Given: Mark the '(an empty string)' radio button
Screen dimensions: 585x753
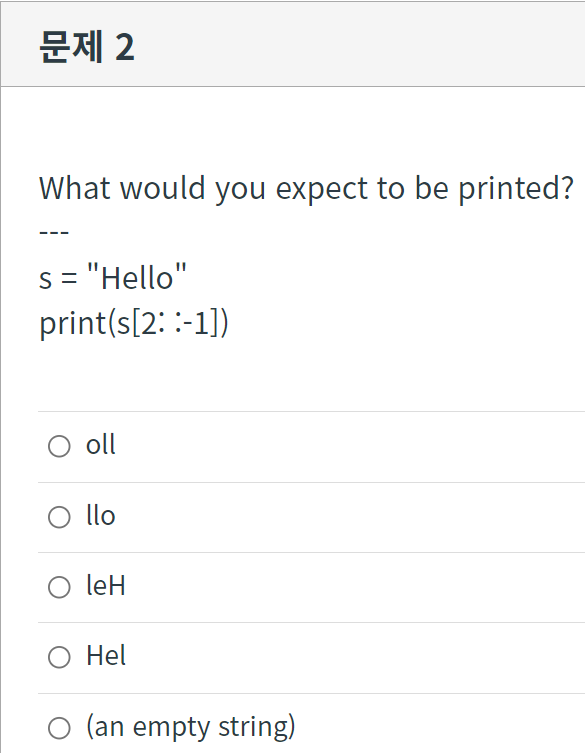Looking at the screenshot, I should (x=59, y=728).
